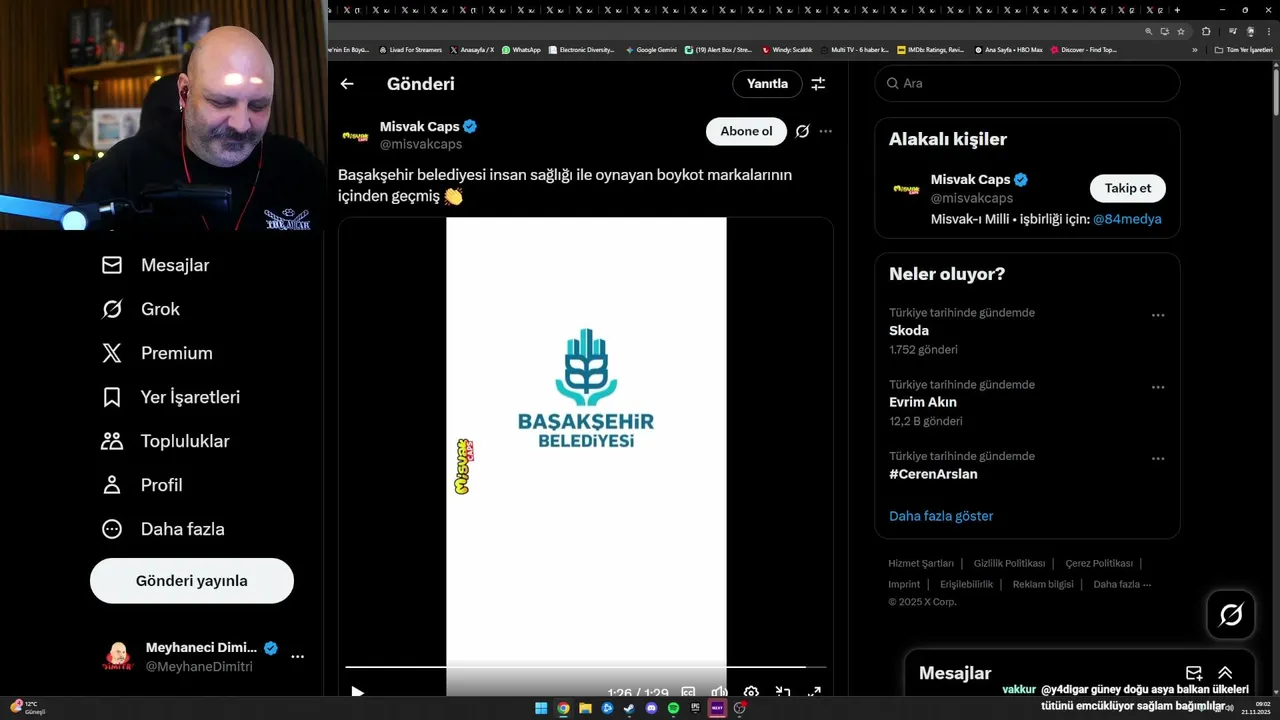This screenshot has height=720, width=1280.
Task: Click the Meyhaneci Dimitri profile avatar
Action: tap(118, 656)
